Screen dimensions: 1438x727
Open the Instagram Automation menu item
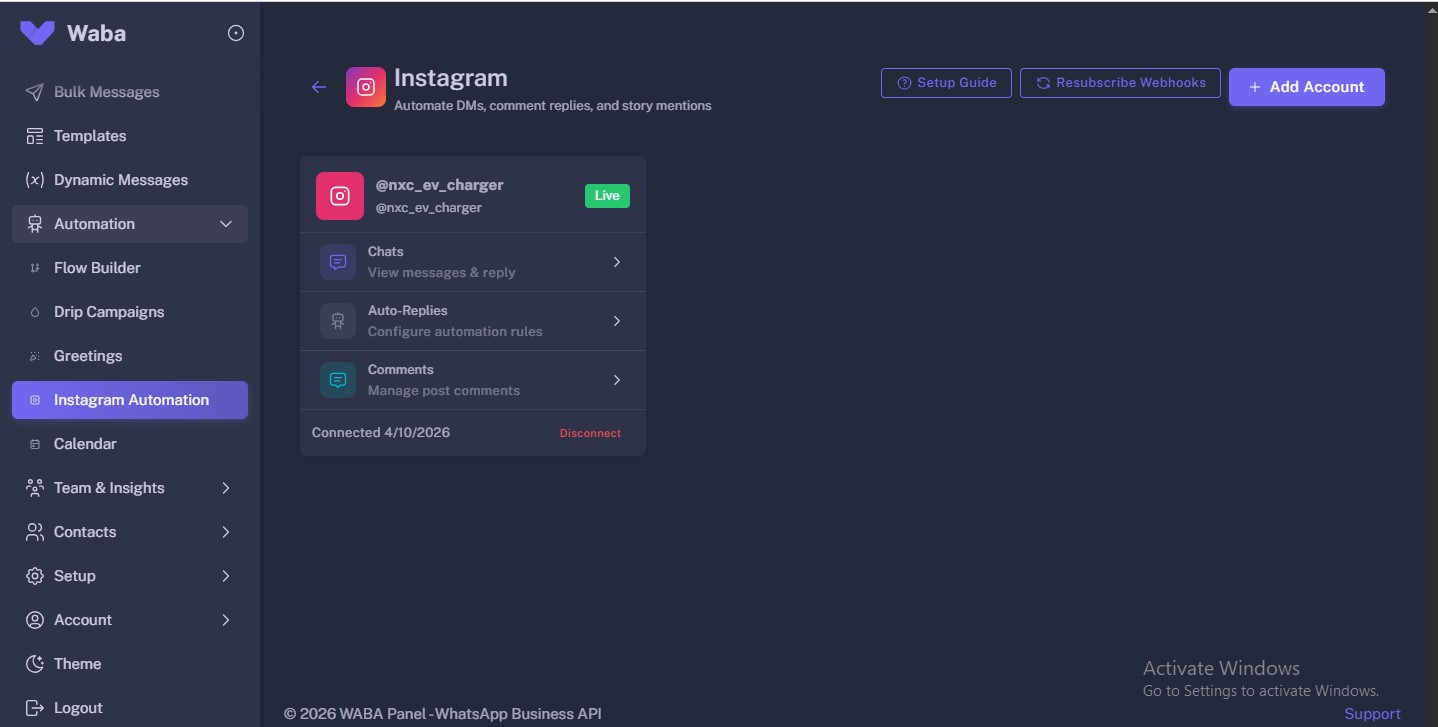129,399
